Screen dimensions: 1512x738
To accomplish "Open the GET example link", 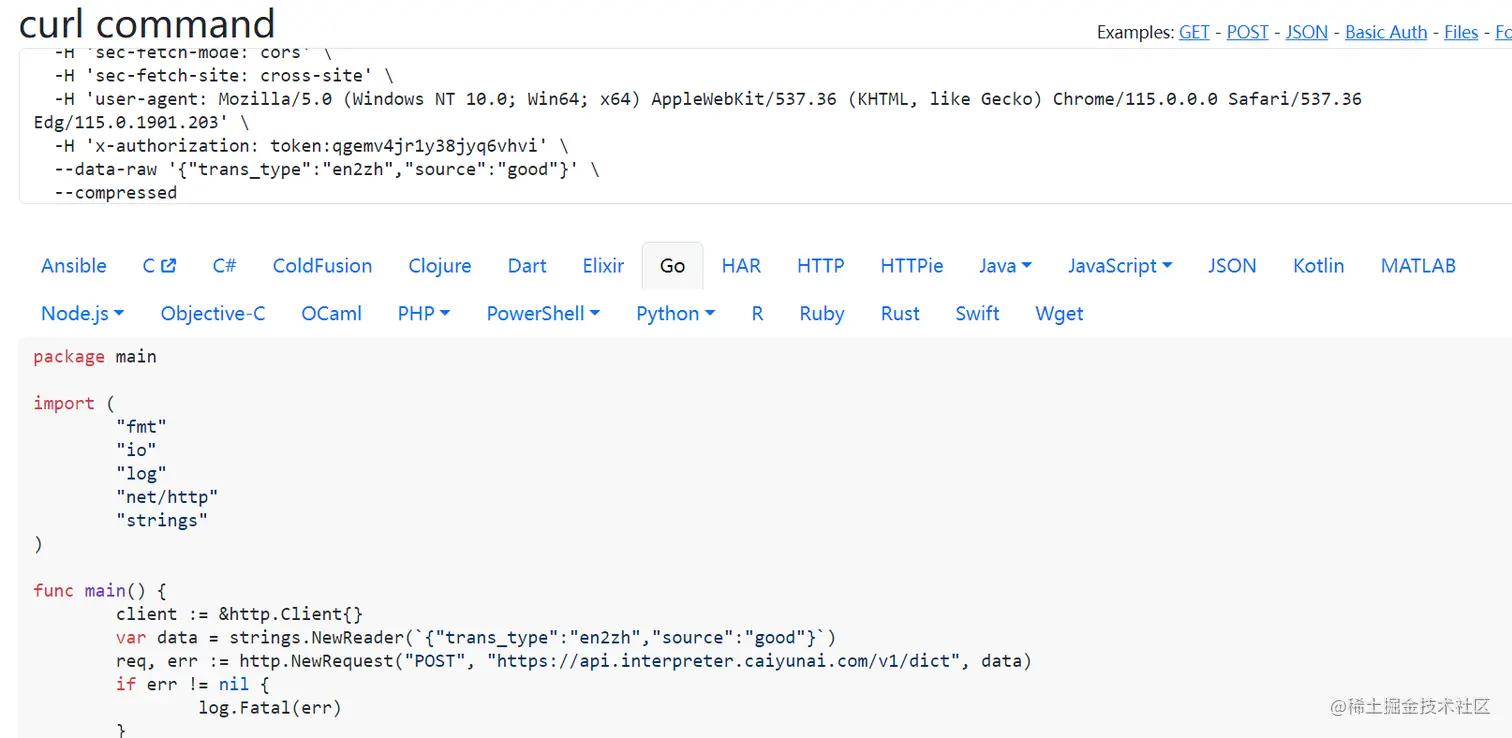I will point(1194,32).
